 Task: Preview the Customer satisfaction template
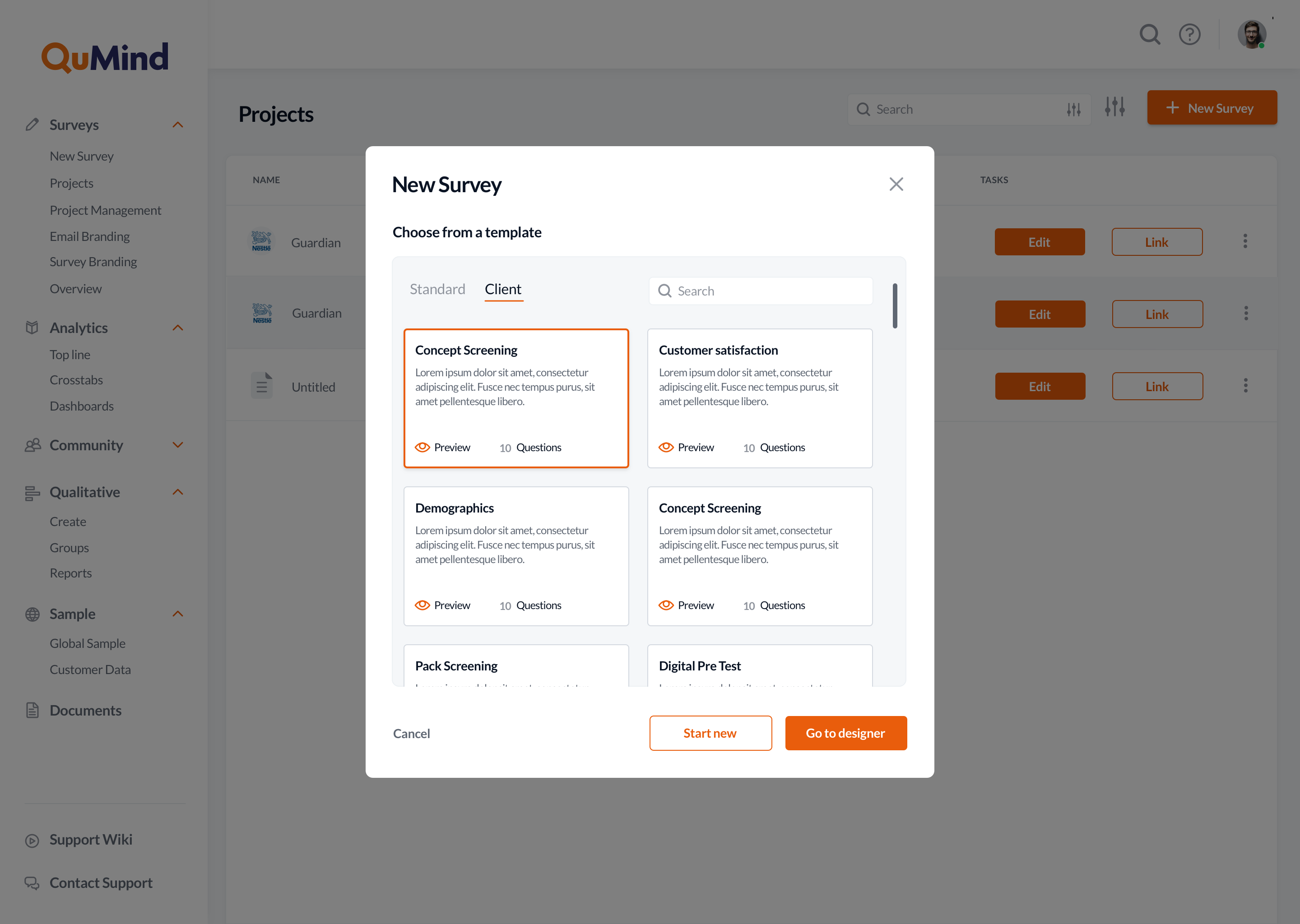point(686,447)
